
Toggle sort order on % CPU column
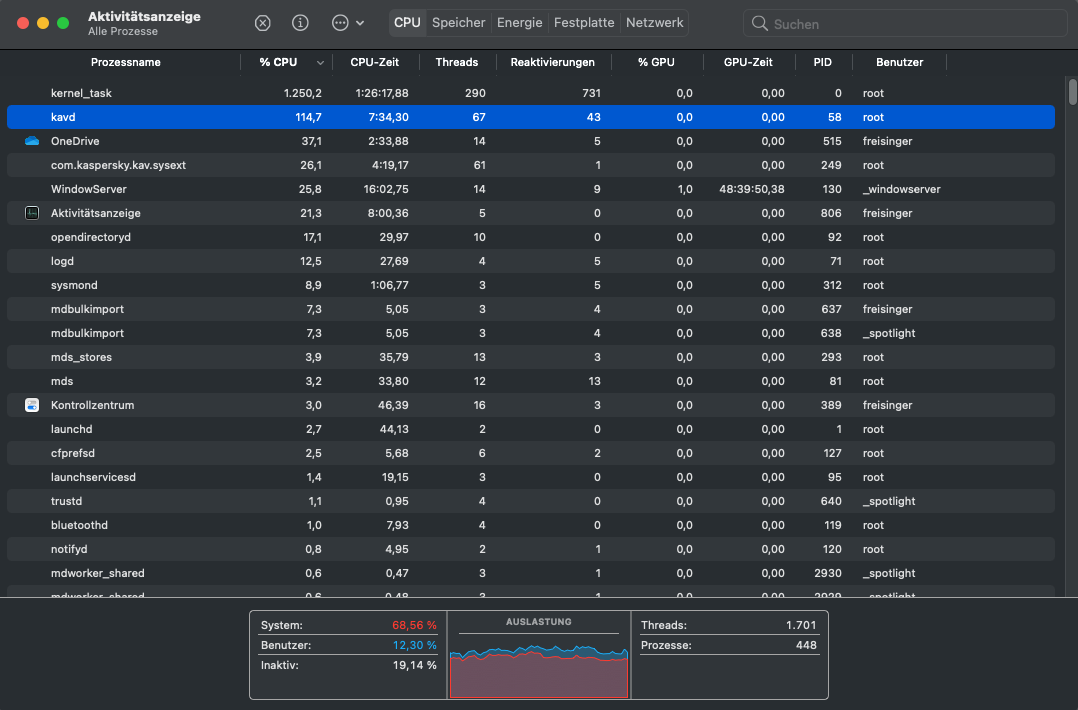click(x=286, y=62)
